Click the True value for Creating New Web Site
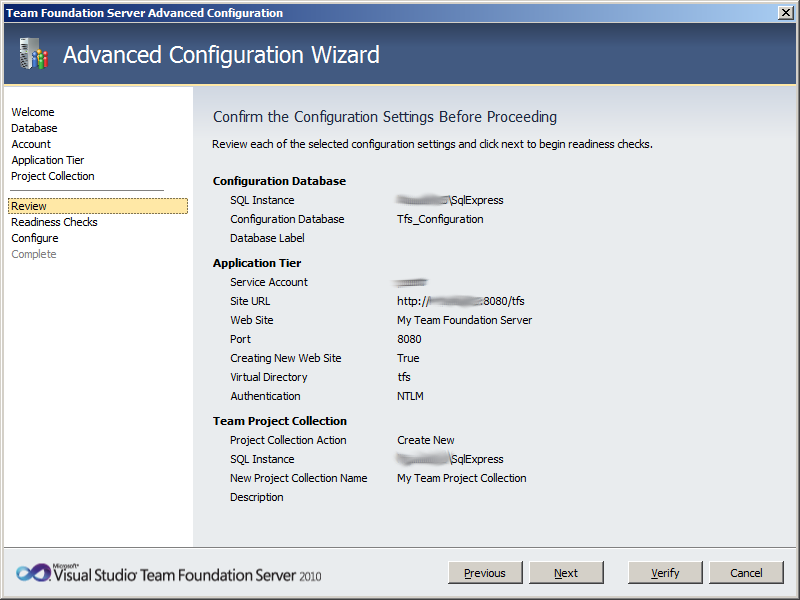The height and width of the screenshot is (600, 800). click(x=408, y=358)
